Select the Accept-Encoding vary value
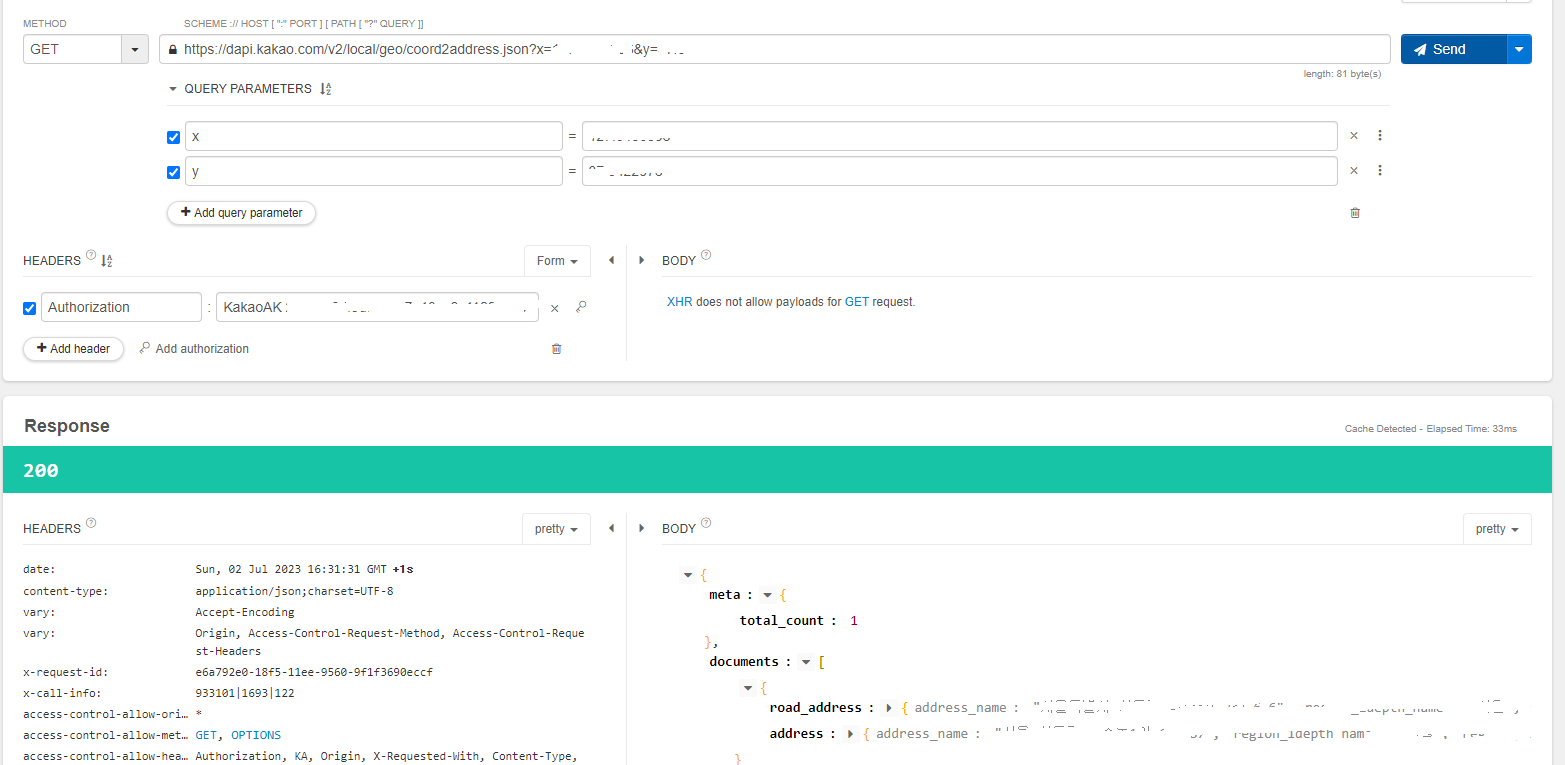Viewport: 1565px width, 765px height. point(245,612)
